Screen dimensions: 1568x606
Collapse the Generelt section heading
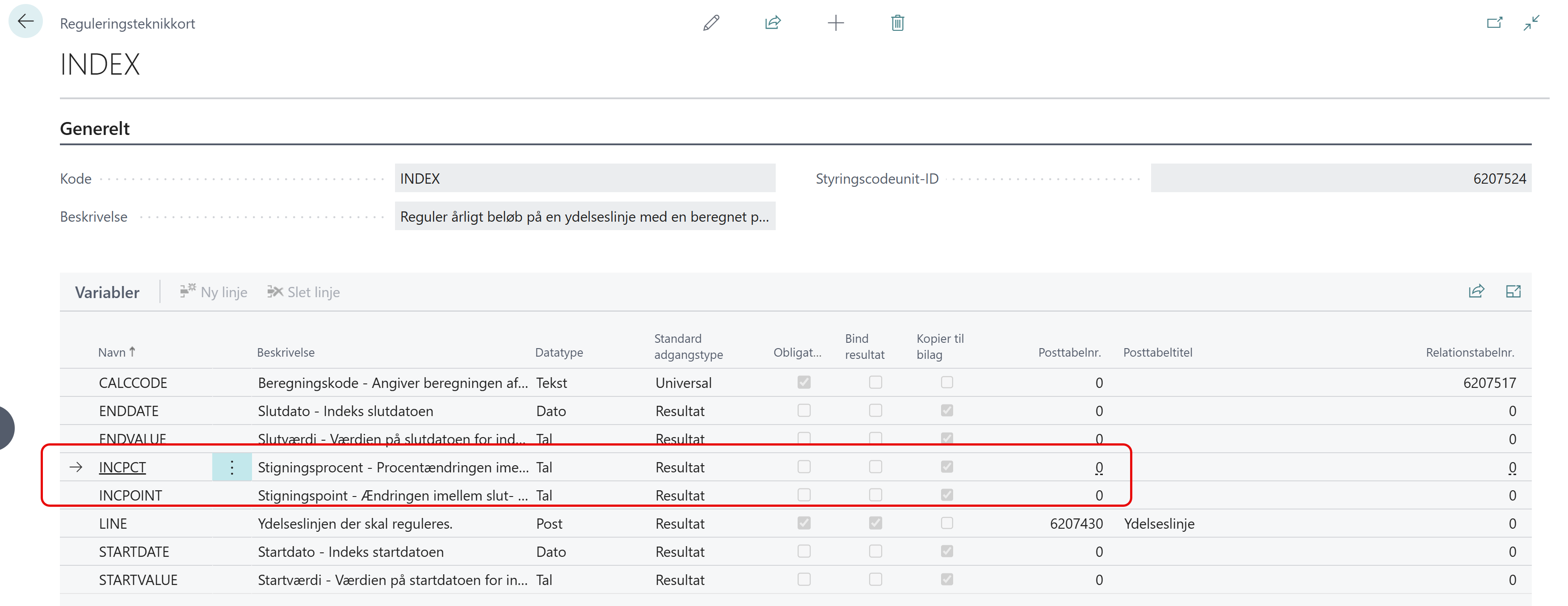[94, 129]
